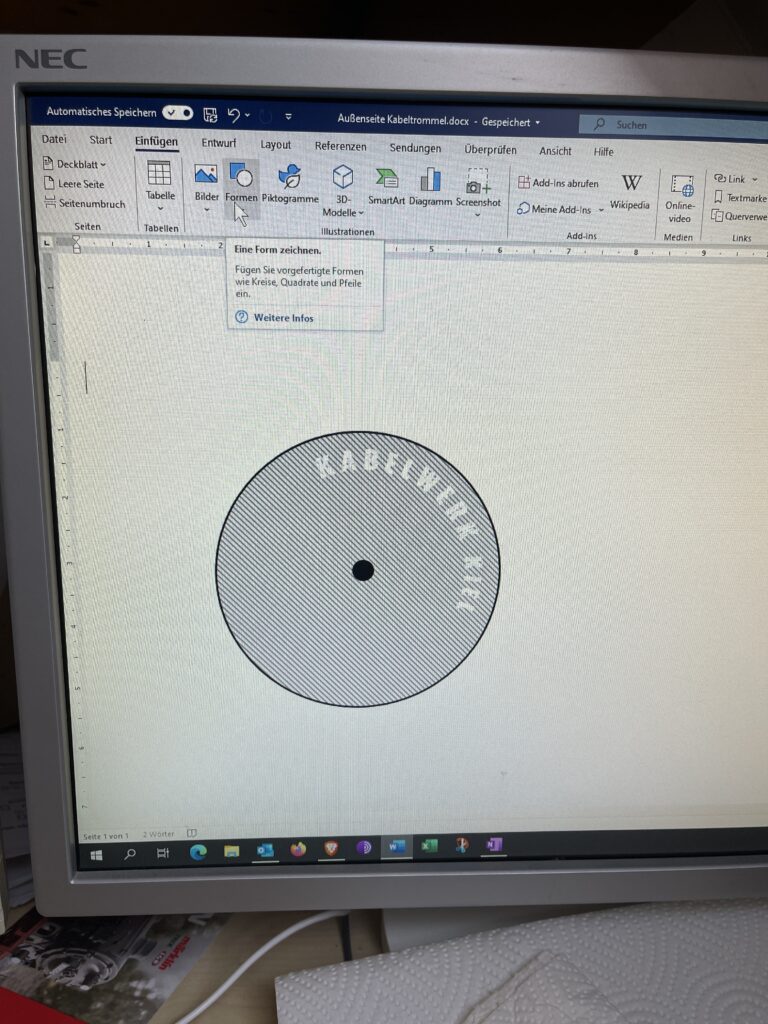Select the Einfügen ribbon tab
The height and width of the screenshot is (1024, 768).
click(156, 141)
